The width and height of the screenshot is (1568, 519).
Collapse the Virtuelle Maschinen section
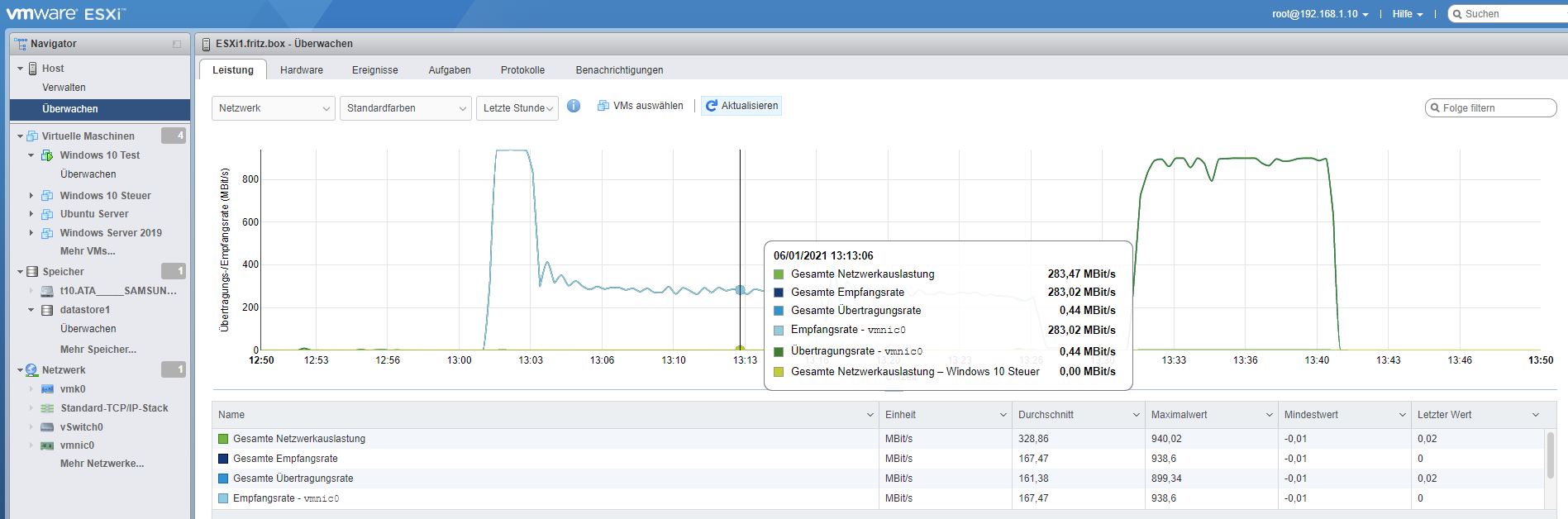pyautogui.click(x=21, y=136)
